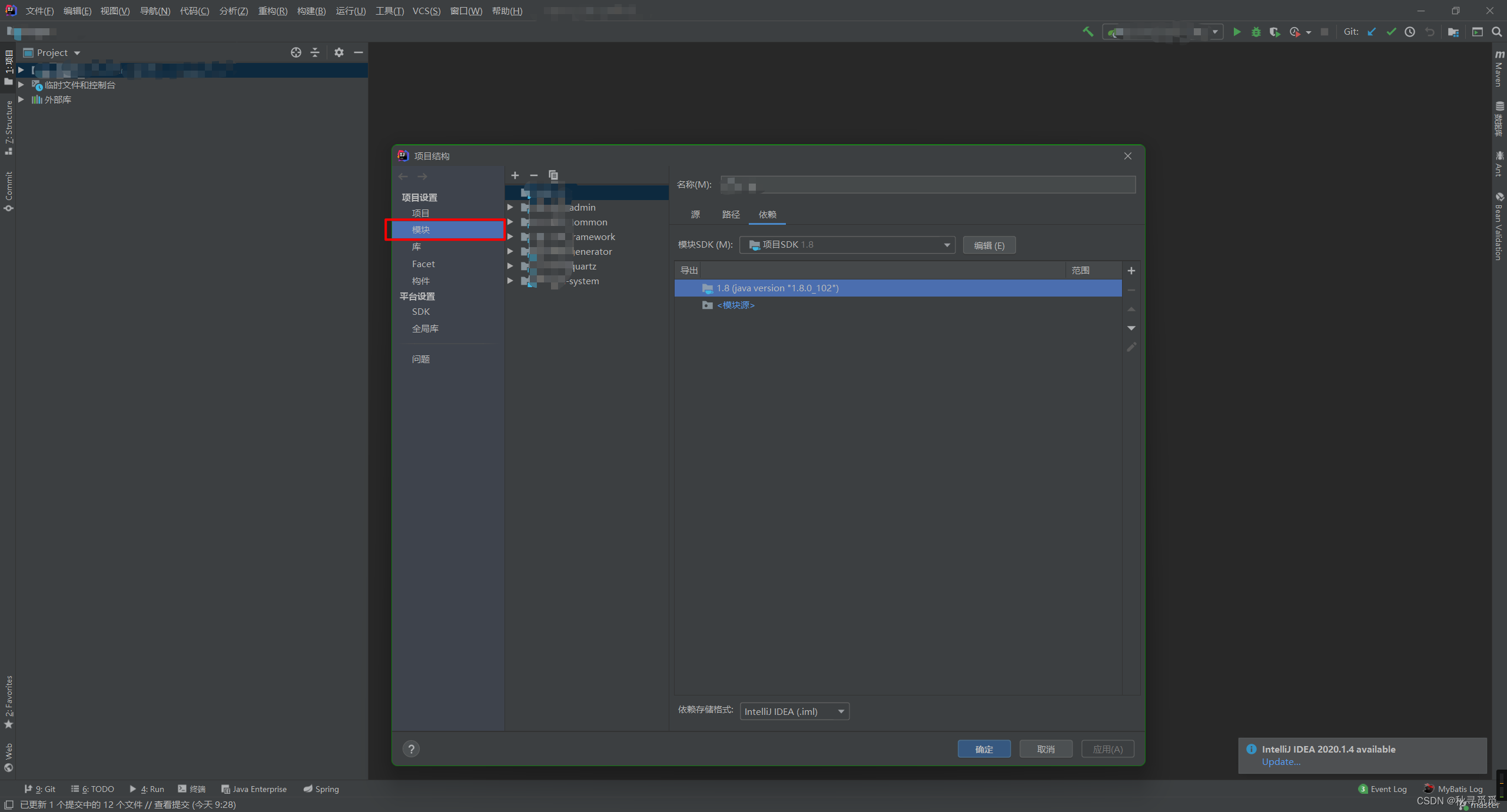1507x812 pixels.
Task: Open the 构建(B) menu
Action: point(311,11)
